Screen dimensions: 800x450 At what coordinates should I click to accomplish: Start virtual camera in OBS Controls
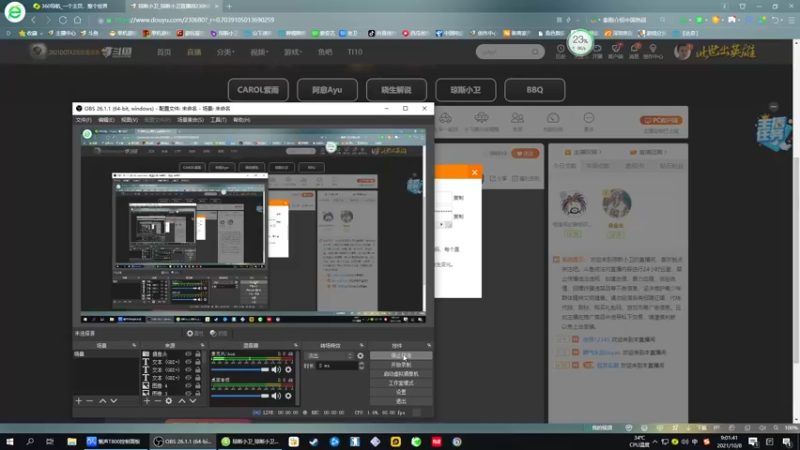[x=401, y=374]
